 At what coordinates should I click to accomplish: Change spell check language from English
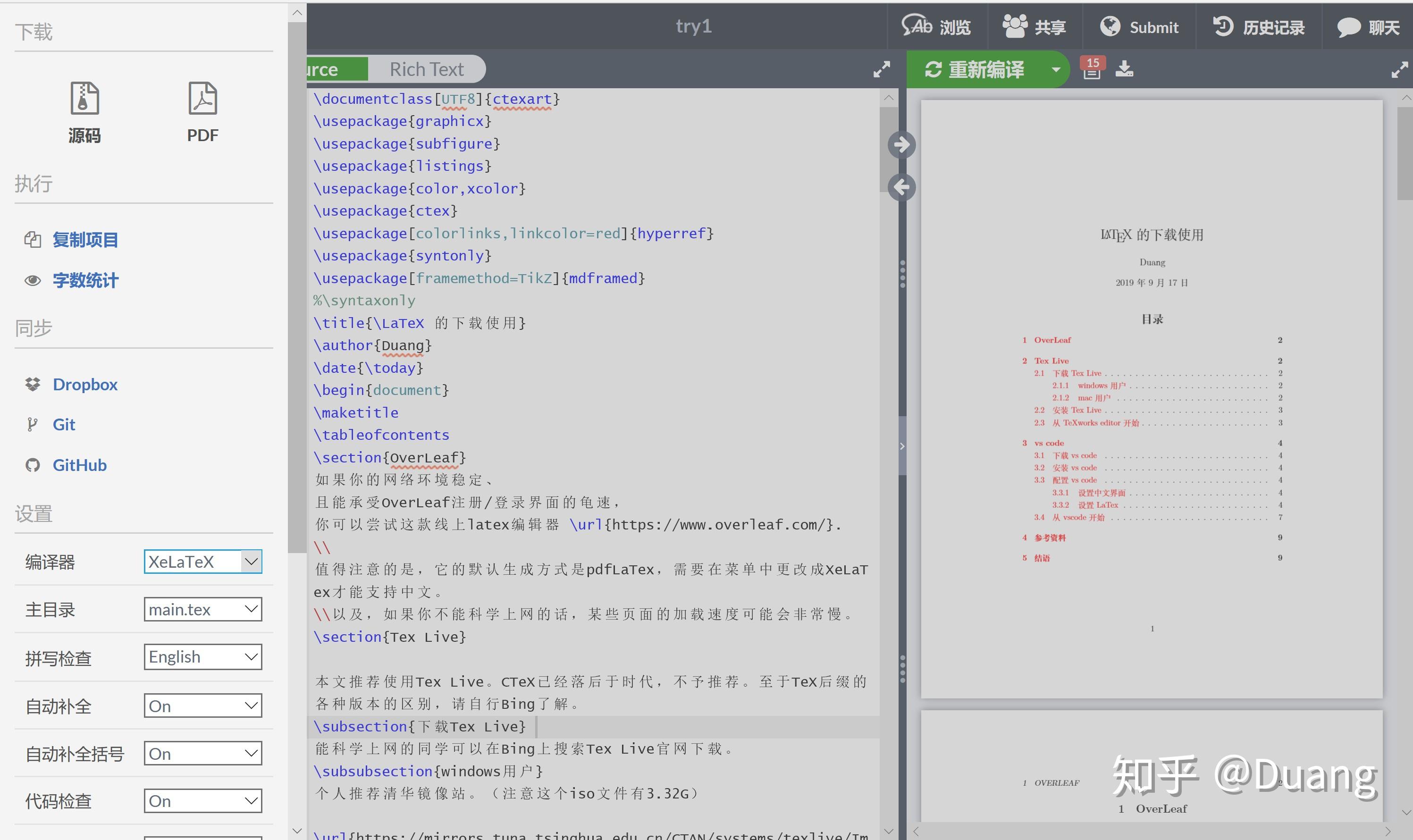202,656
